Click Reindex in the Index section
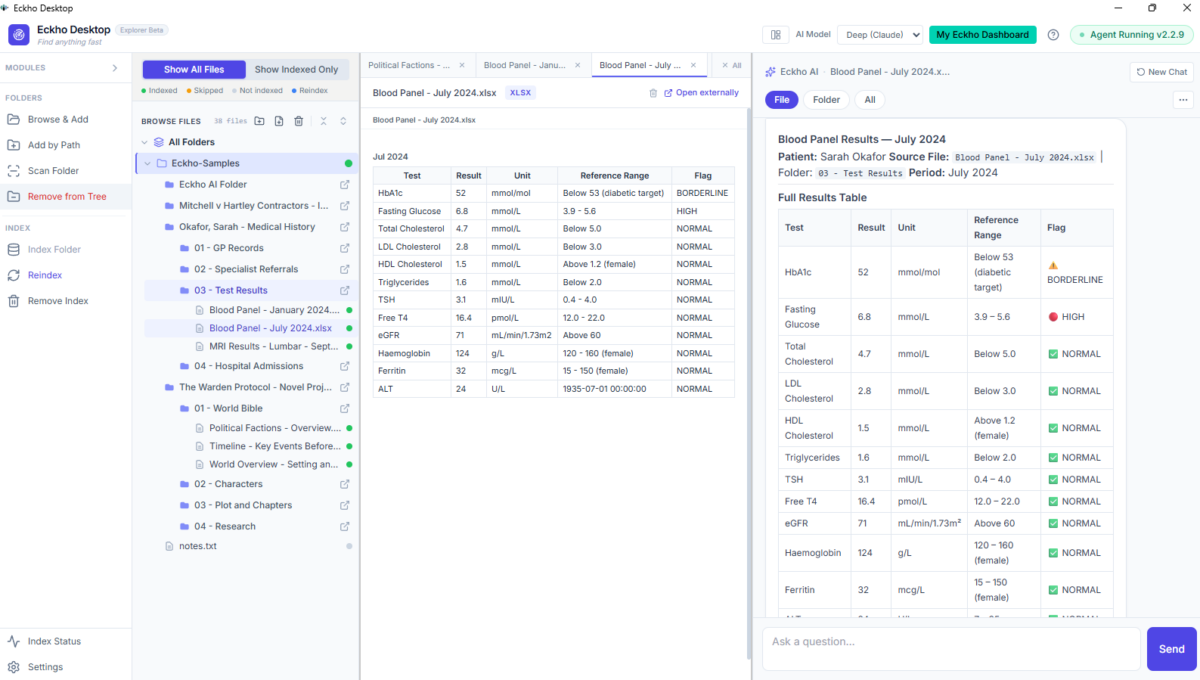The image size is (1200, 680). (44, 275)
